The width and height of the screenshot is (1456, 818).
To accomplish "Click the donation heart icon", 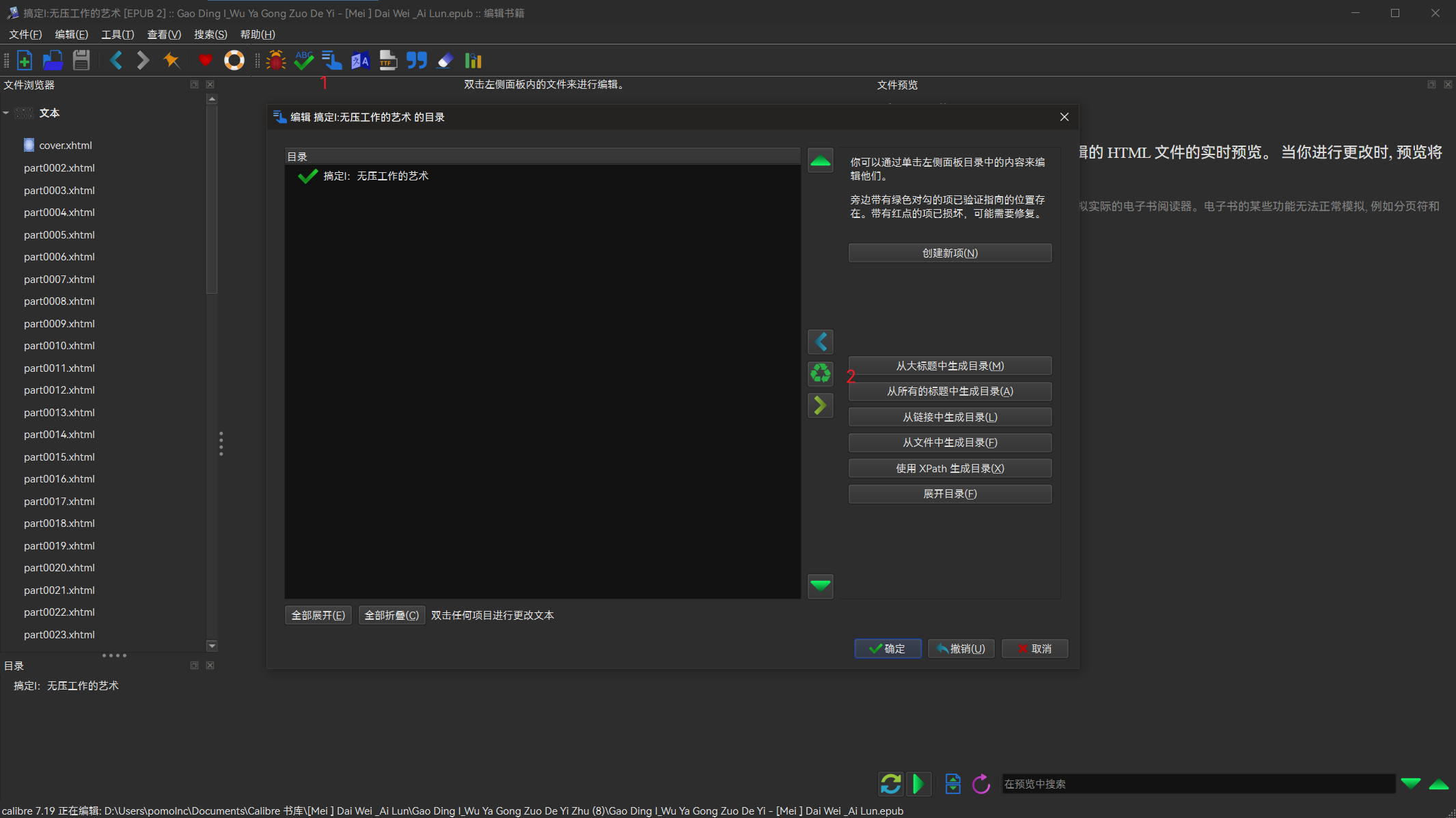I will point(205,60).
